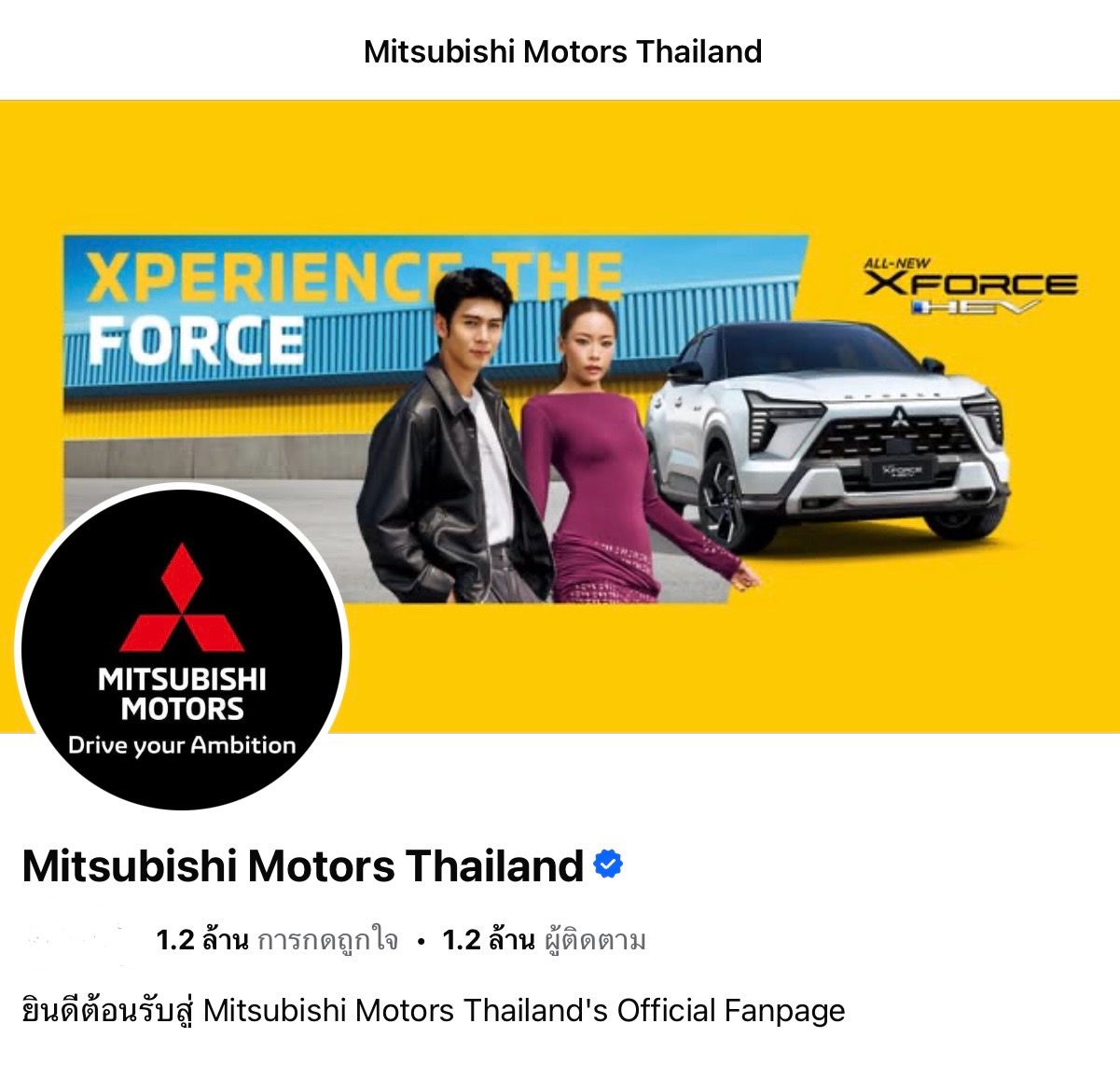Click the XFORCE license plate on car
Image resolution: width=1120 pixels, height=1065 pixels.
(x=902, y=470)
